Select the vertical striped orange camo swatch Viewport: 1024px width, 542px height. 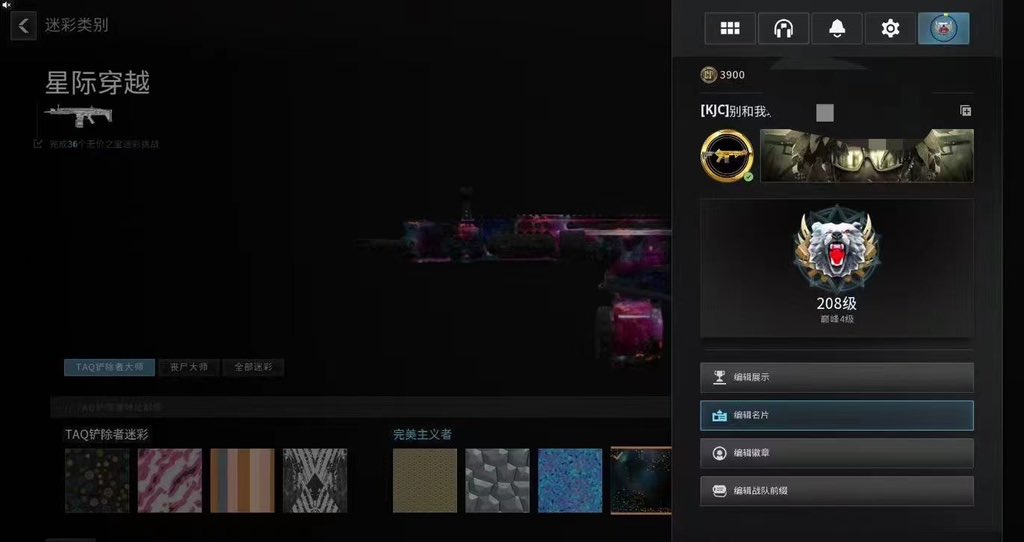(242, 481)
